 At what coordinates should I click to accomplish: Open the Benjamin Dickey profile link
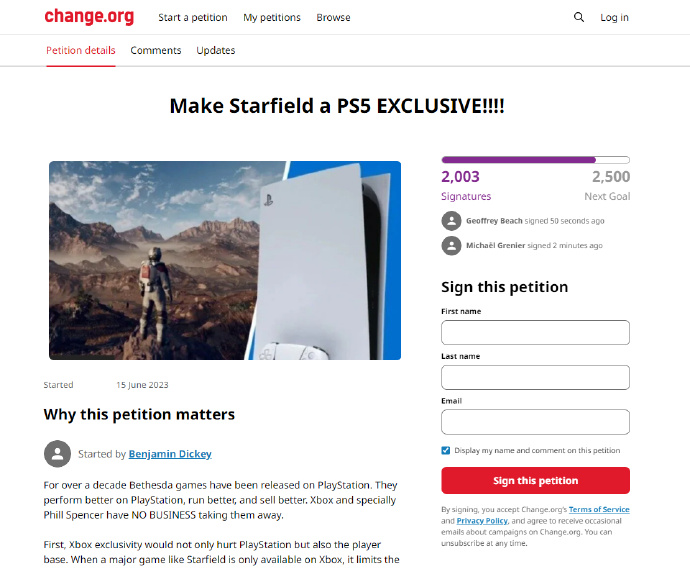tap(170, 454)
